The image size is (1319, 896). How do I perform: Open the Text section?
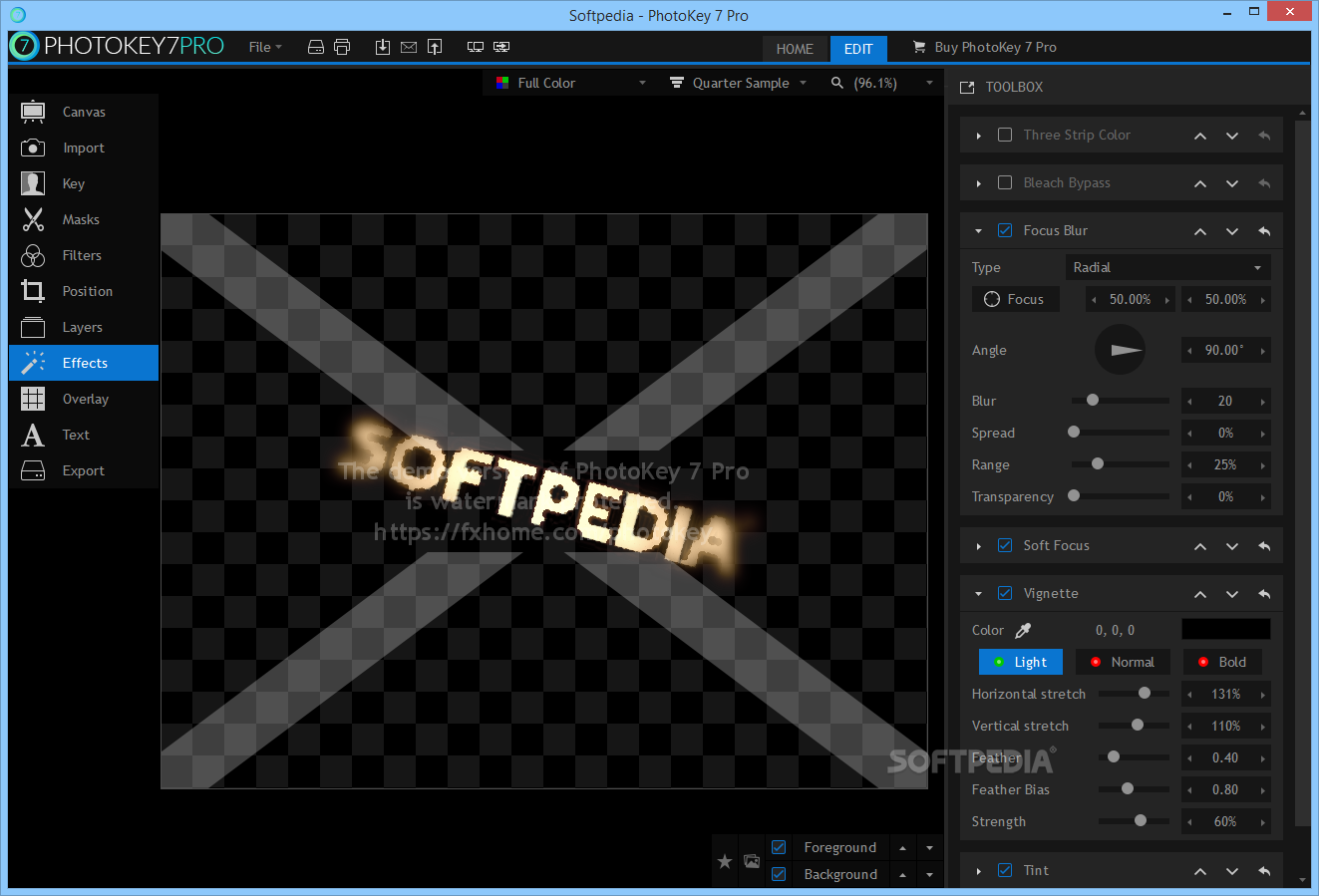[x=84, y=435]
